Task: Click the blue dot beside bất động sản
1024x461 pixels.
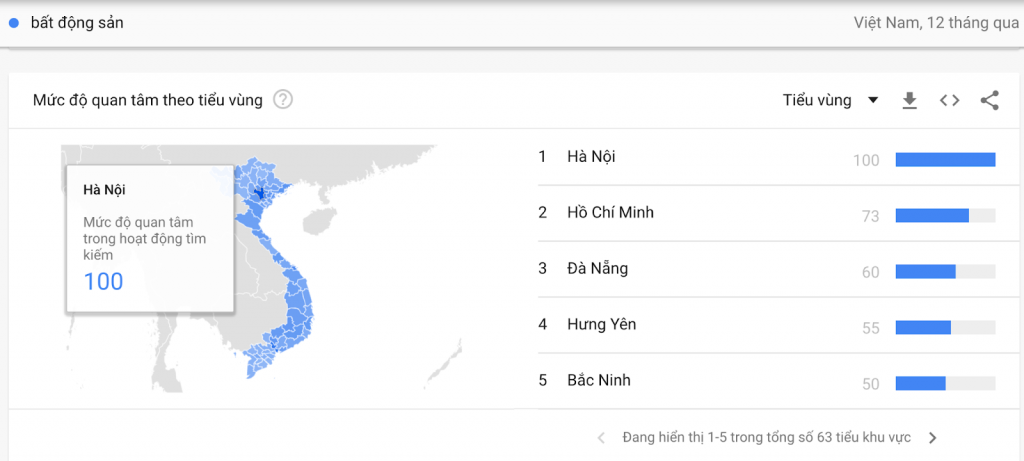Action: click(14, 23)
